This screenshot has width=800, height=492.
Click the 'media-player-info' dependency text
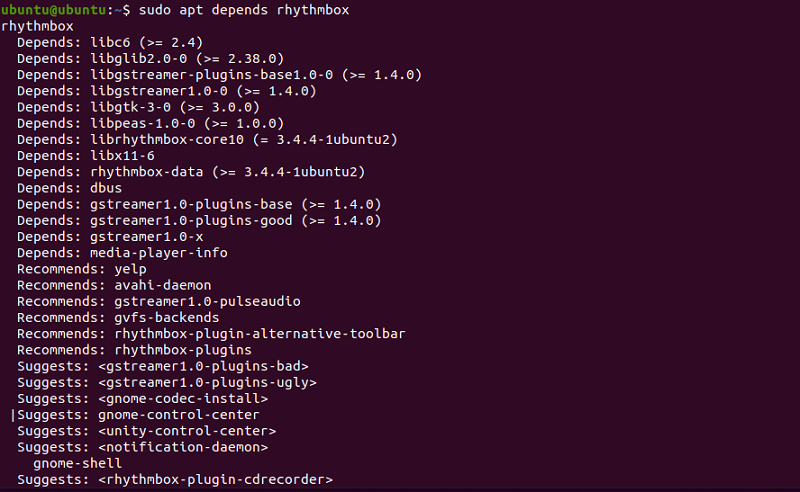160,253
